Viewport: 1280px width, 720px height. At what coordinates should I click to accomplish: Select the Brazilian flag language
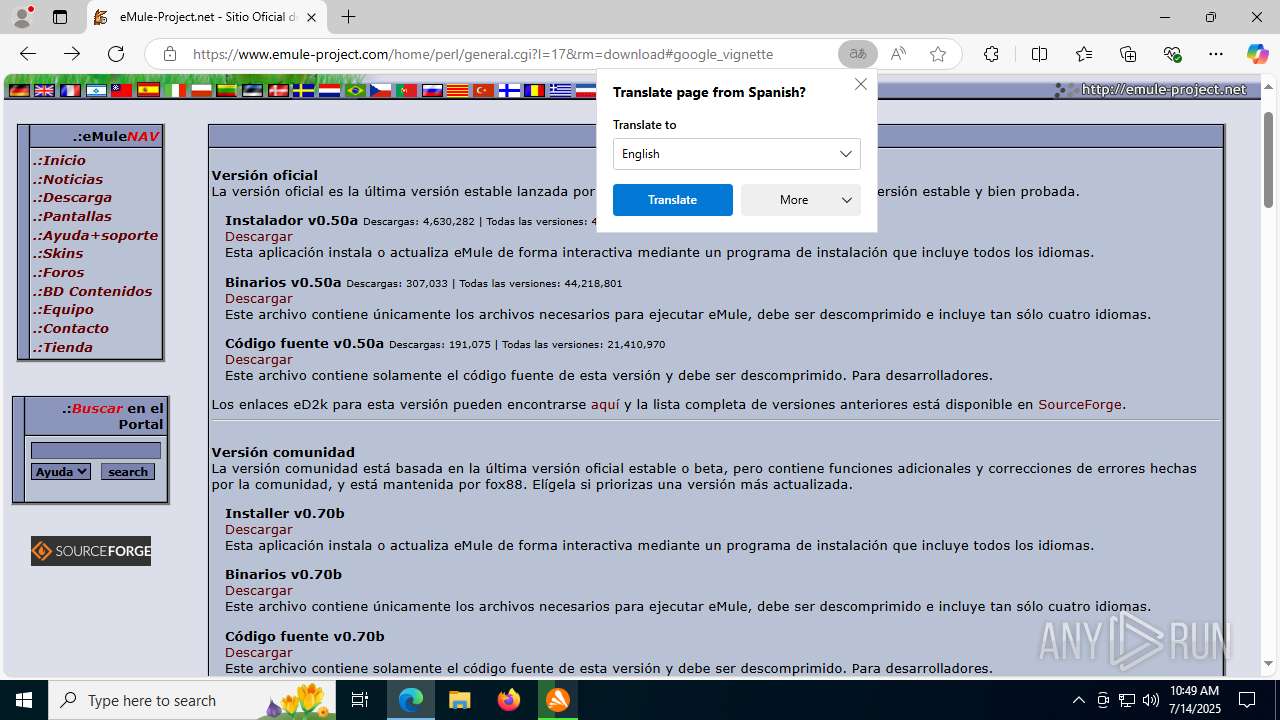point(356,90)
